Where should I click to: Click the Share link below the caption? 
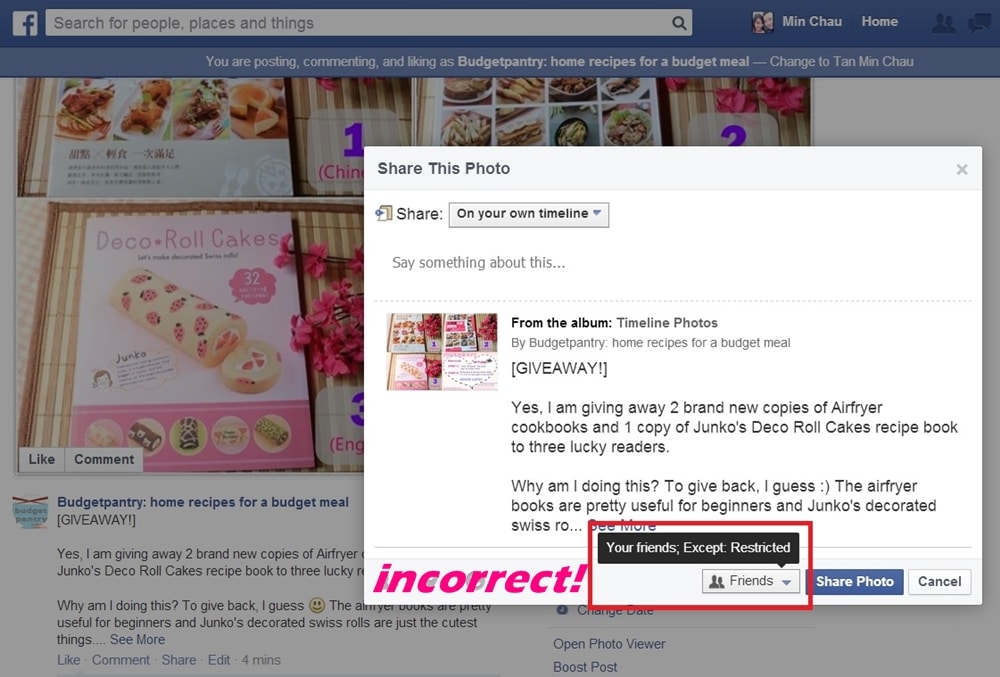pos(179,660)
